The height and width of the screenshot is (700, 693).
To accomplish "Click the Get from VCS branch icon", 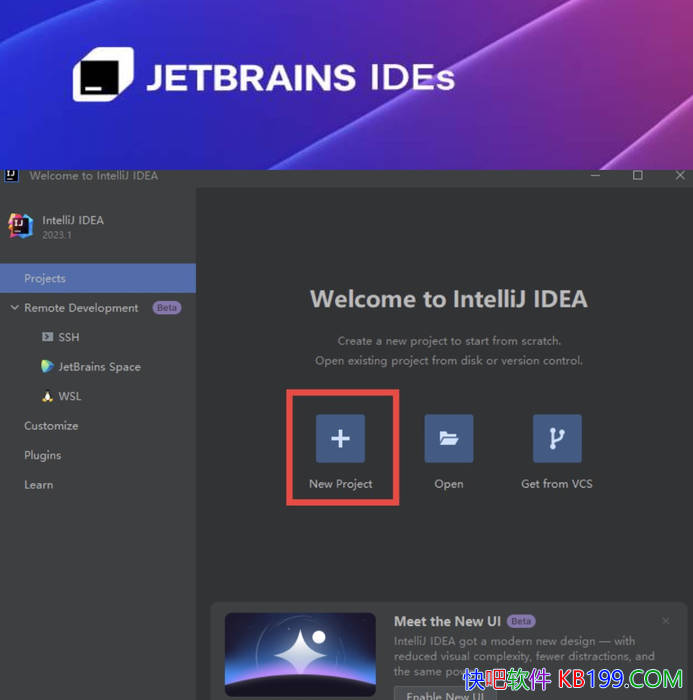I will click(x=557, y=438).
